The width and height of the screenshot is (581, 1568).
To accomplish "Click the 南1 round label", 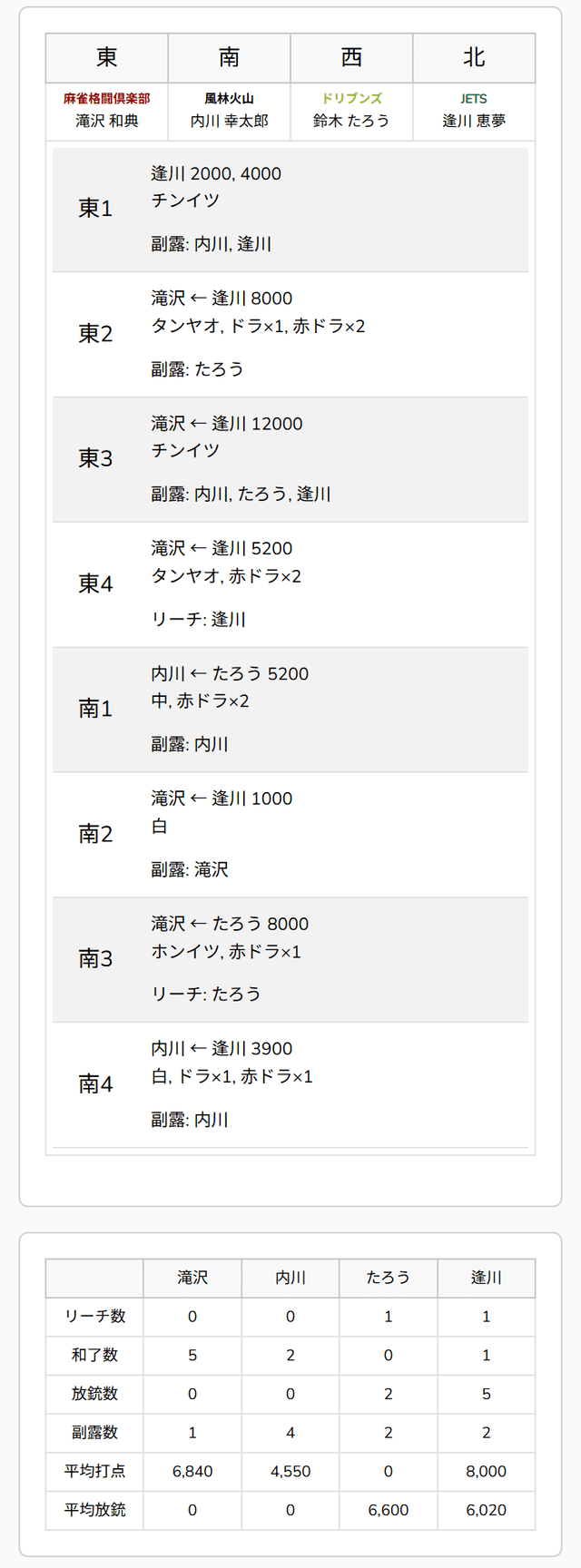I will (95, 709).
